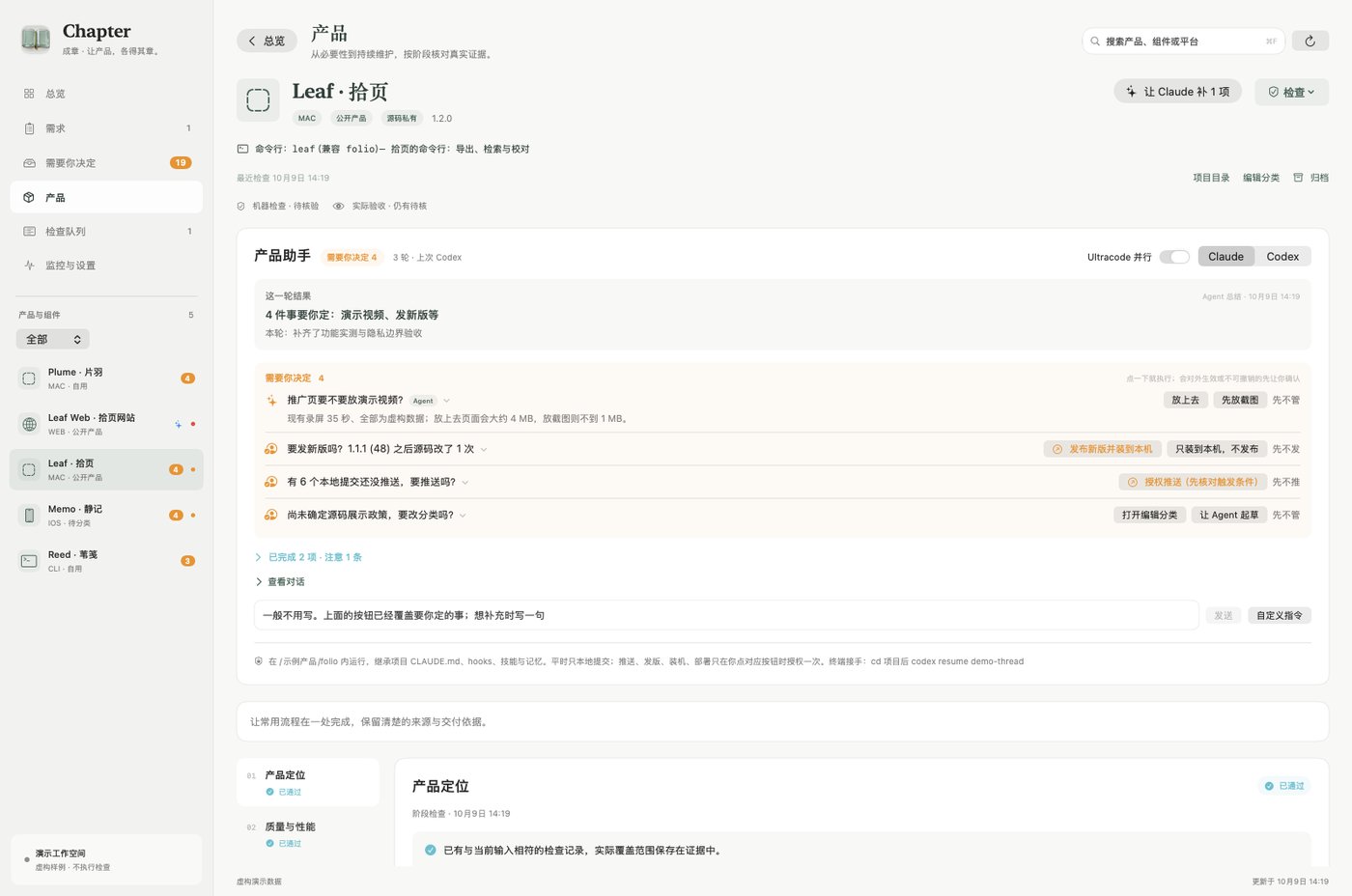Go back with the 总览 button
Screen dimensions: 1352x896
pos(267,41)
